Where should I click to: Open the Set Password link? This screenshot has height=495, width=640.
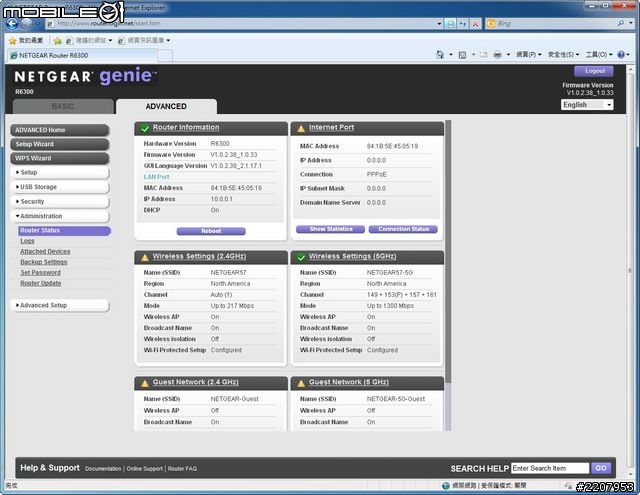(40, 273)
